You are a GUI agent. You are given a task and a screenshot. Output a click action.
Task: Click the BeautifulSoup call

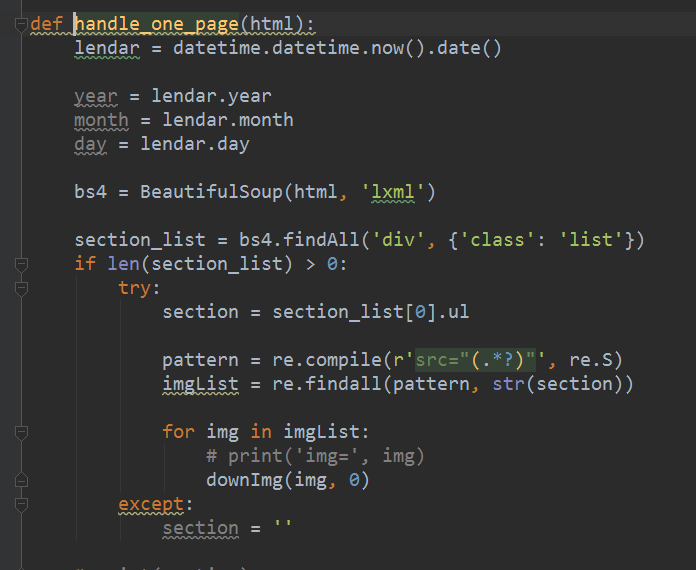[x=288, y=192]
